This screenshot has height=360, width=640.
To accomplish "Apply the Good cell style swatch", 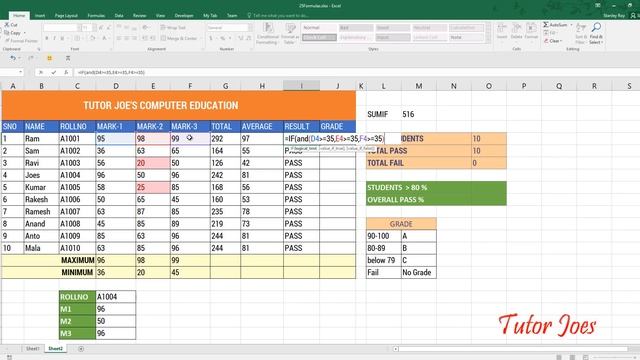I will pyautogui.click(x=393, y=28).
